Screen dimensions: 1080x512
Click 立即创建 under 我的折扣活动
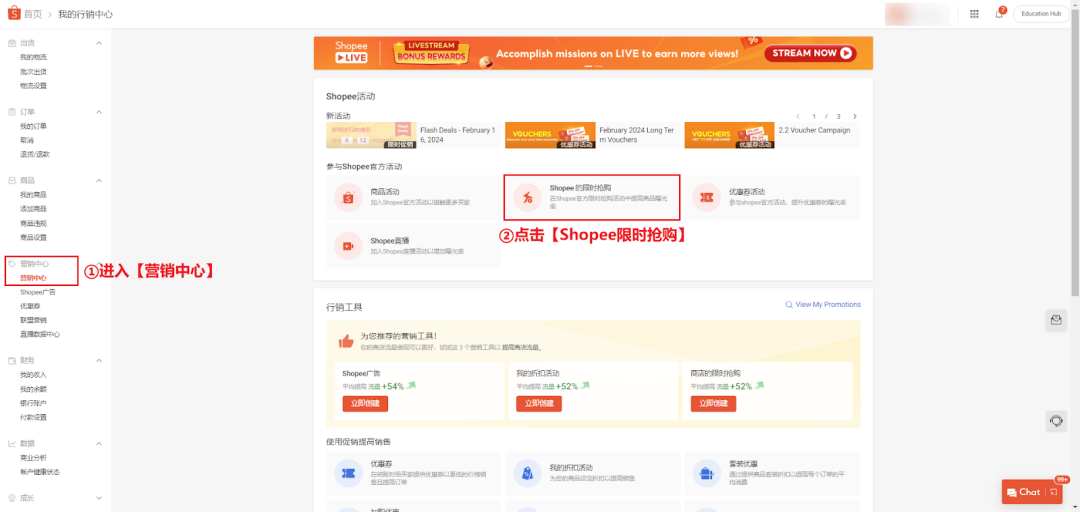click(539, 404)
